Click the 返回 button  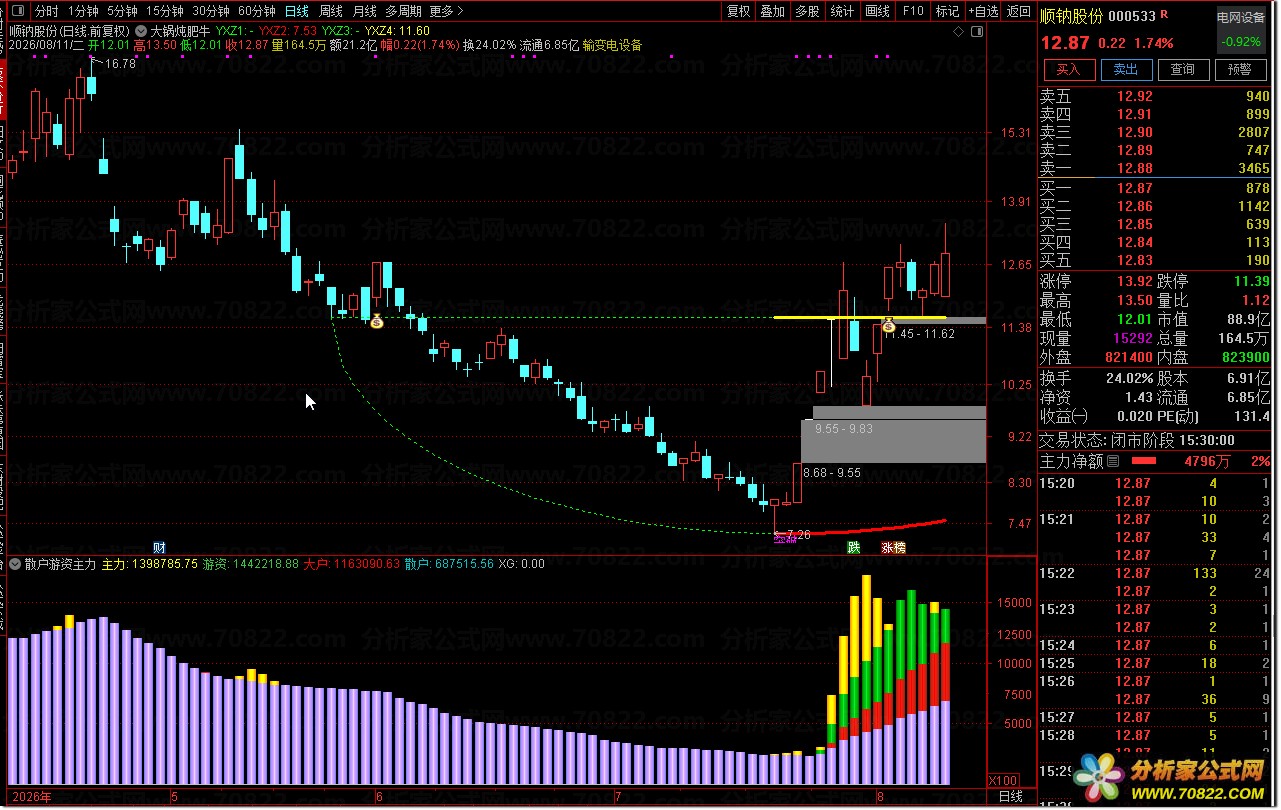pyautogui.click(x=1018, y=12)
